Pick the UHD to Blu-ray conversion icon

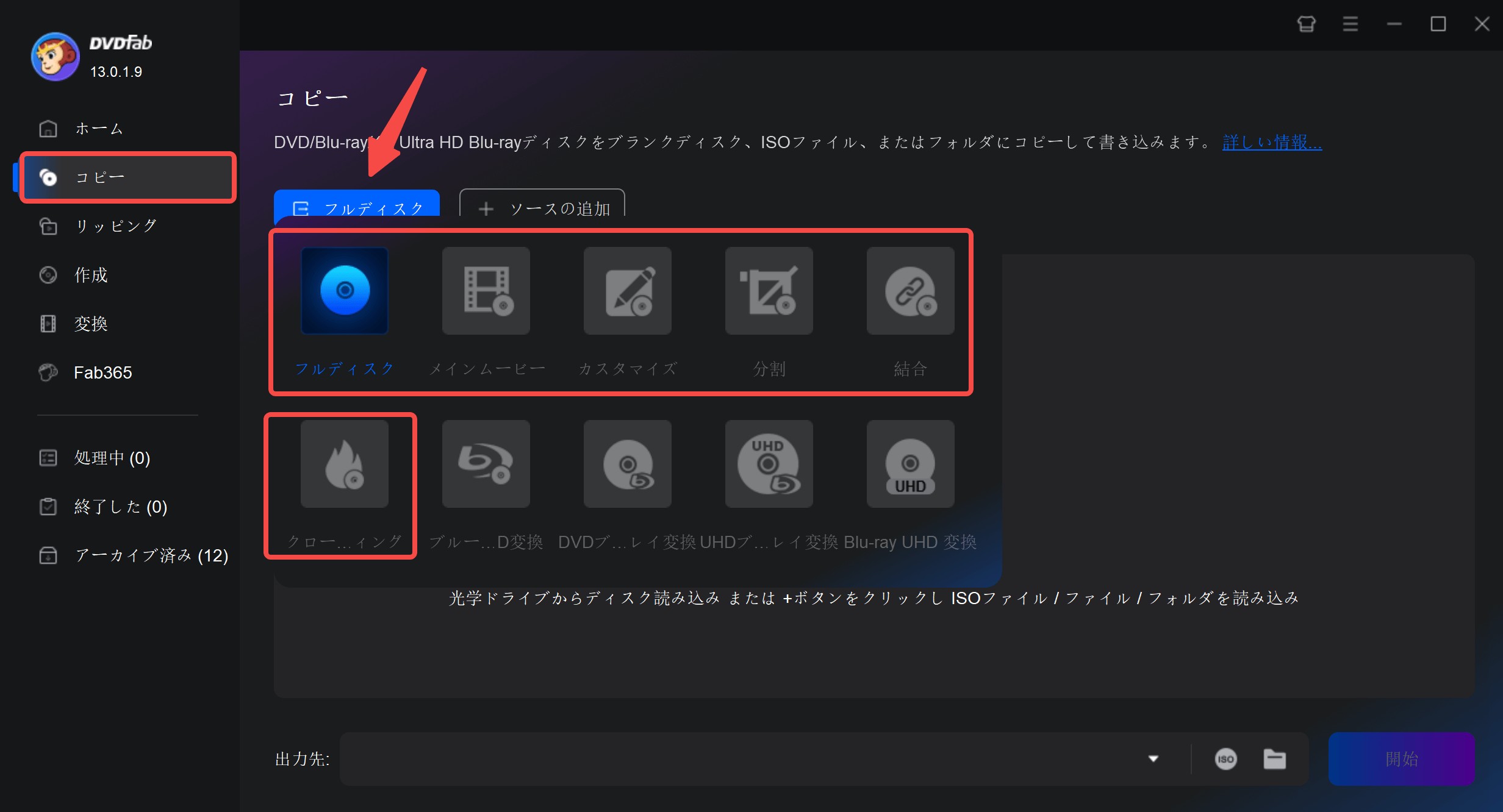coord(769,464)
